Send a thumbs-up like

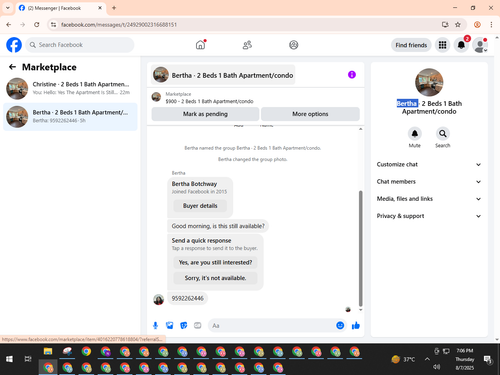pos(356,325)
